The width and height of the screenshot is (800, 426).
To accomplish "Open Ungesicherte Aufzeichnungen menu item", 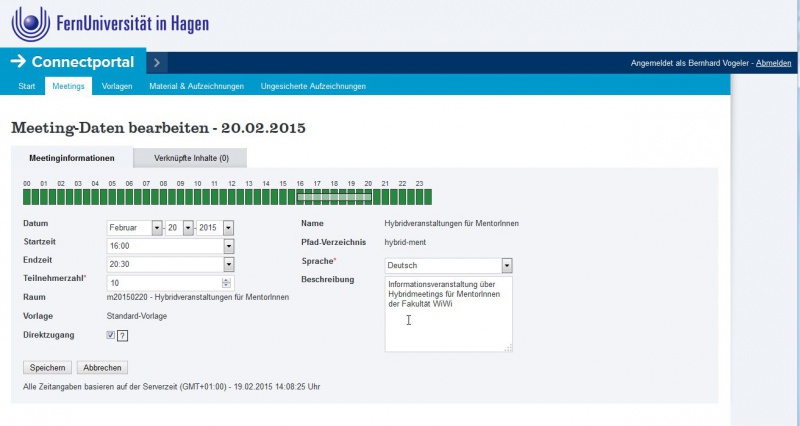I will point(313,86).
